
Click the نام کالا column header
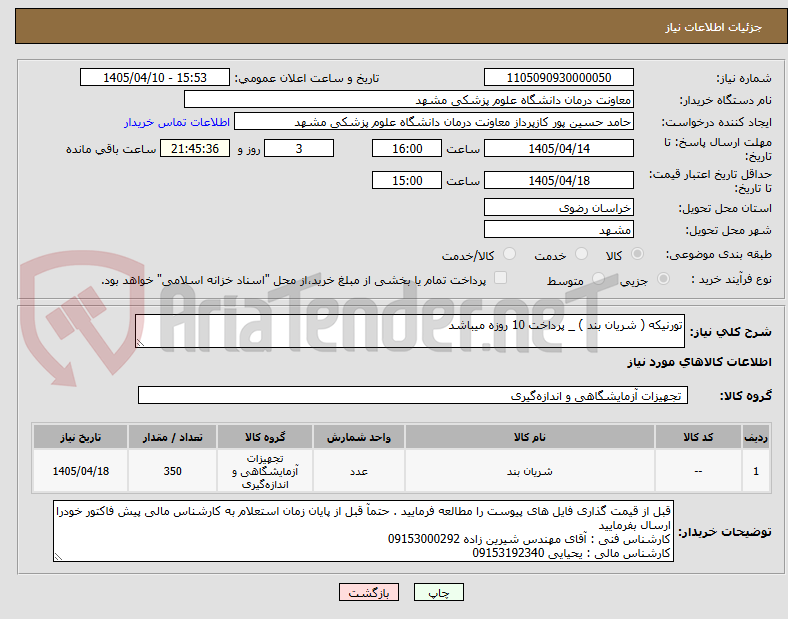[530, 437]
